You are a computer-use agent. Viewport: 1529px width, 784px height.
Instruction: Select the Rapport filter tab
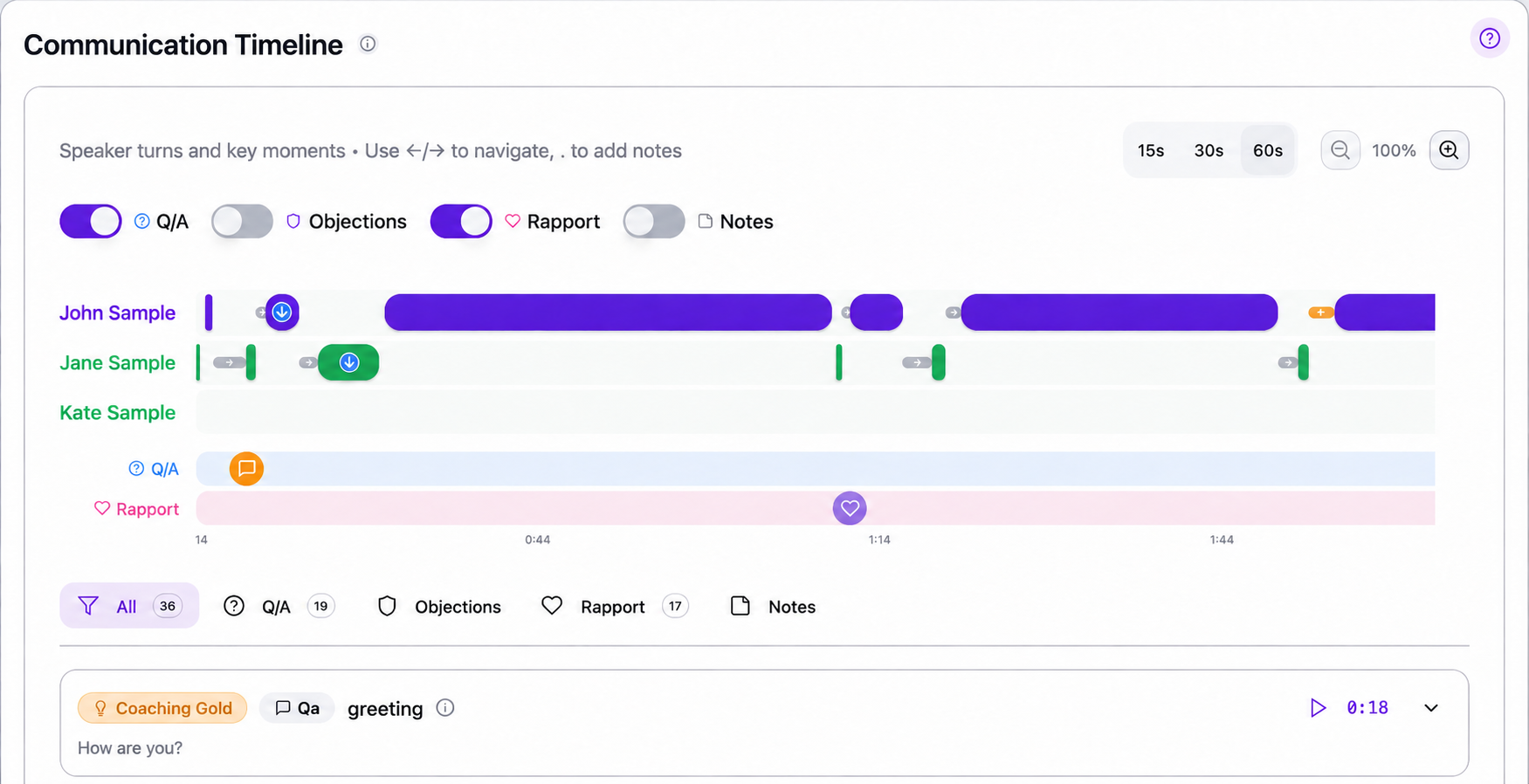pyautogui.click(x=614, y=606)
